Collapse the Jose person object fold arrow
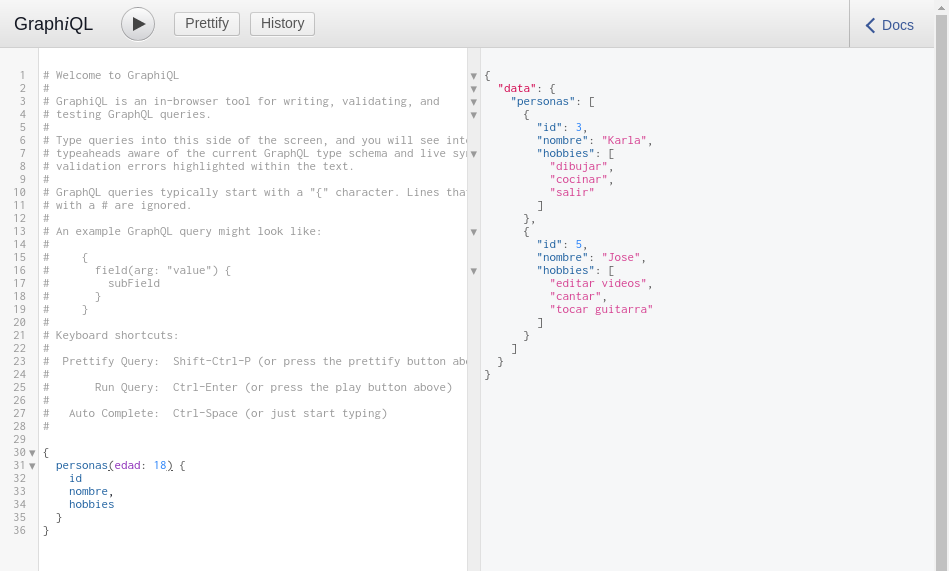This screenshot has height=571, width=949. (474, 232)
